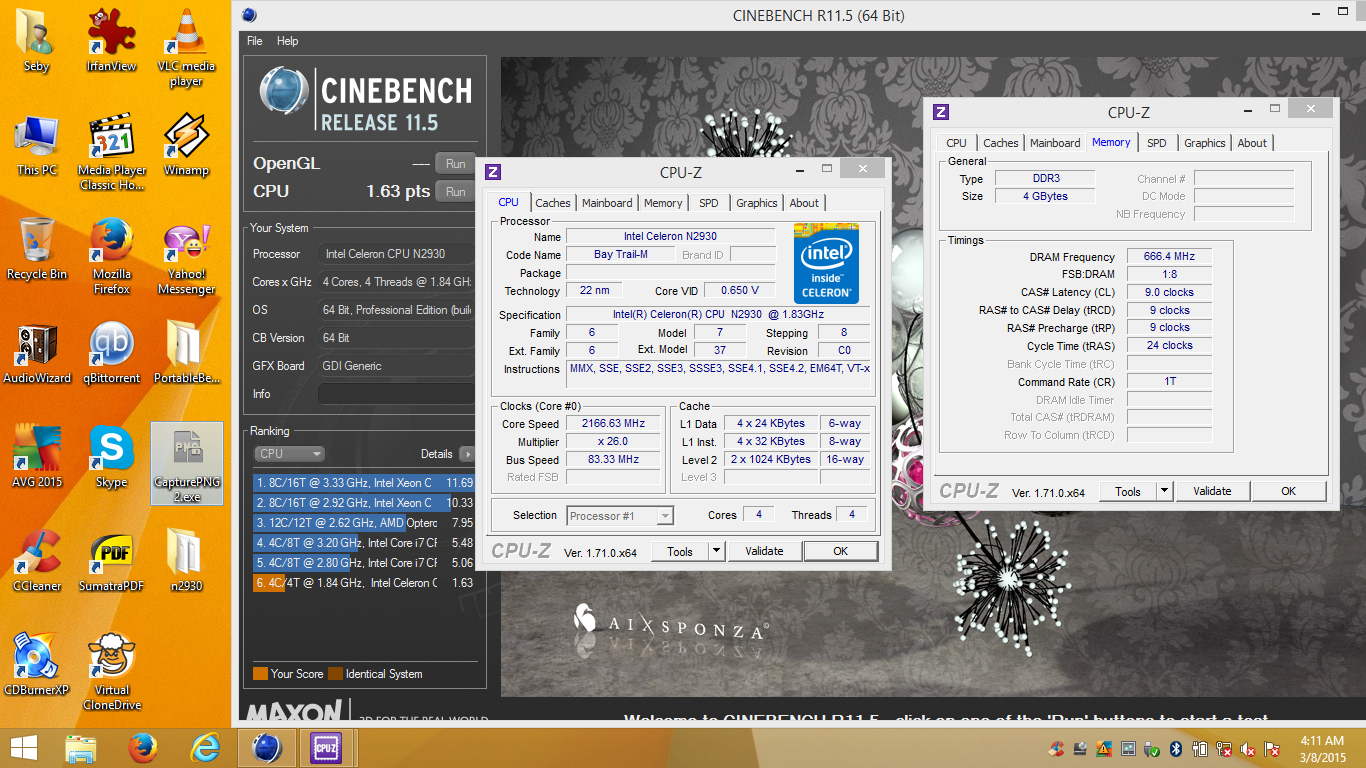The width and height of the screenshot is (1366, 768).
Task: Open Caches tab in Memory CPU-Z window
Action: point(1000,143)
